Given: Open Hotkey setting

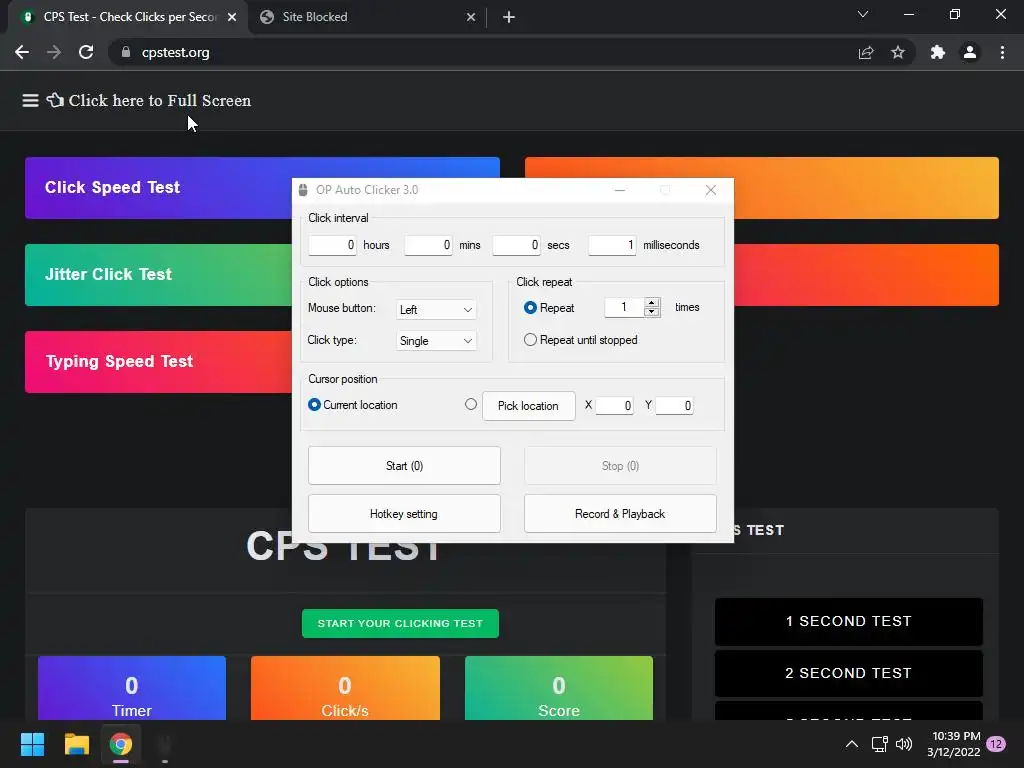Looking at the screenshot, I should [404, 514].
